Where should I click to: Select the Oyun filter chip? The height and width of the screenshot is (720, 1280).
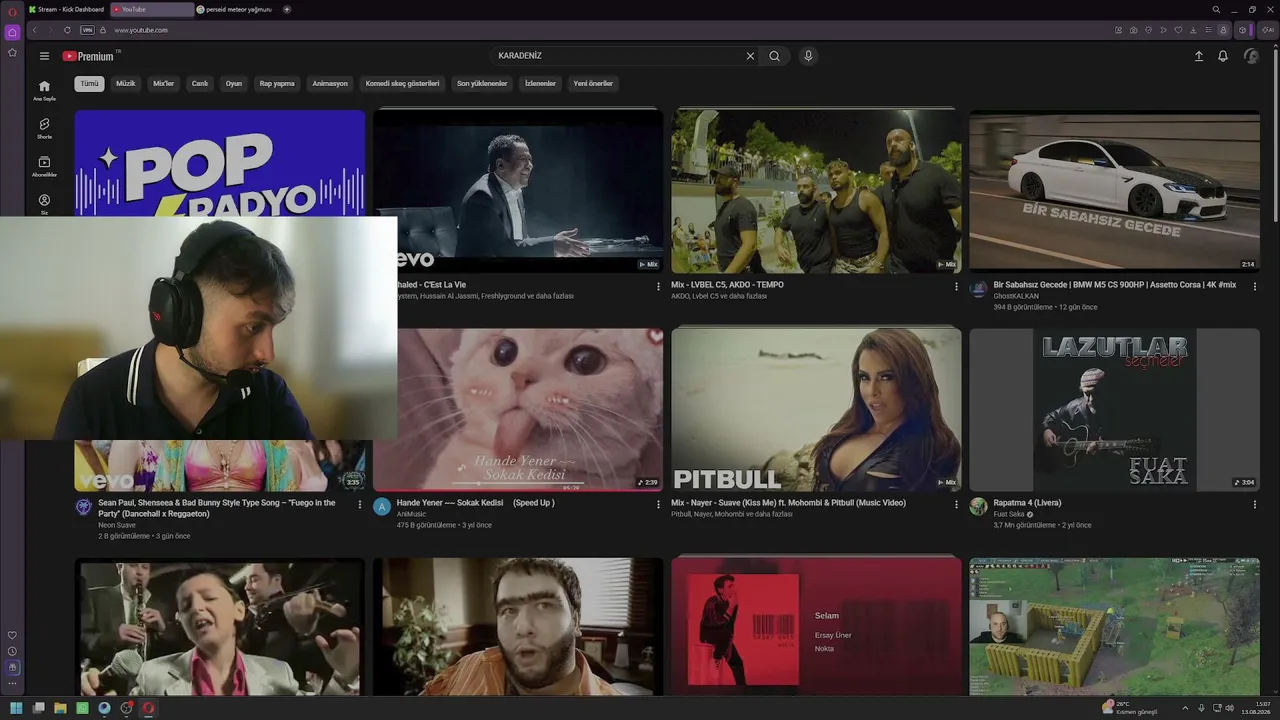(234, 84)
